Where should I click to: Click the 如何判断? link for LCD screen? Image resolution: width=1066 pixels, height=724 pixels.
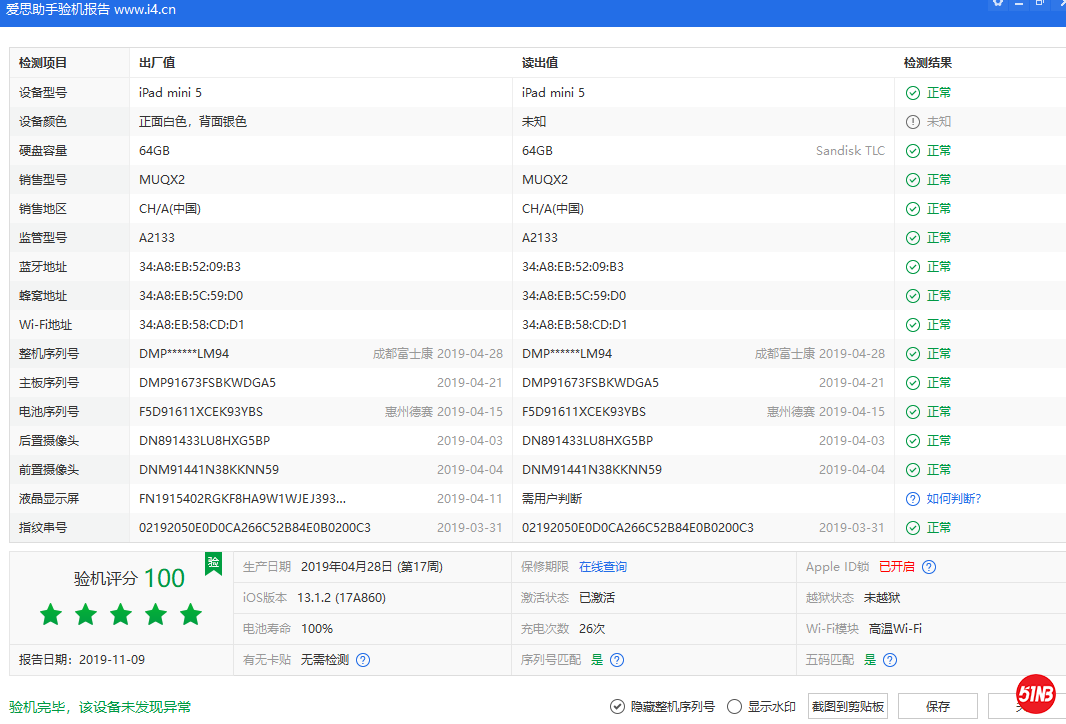coord(953,499)
